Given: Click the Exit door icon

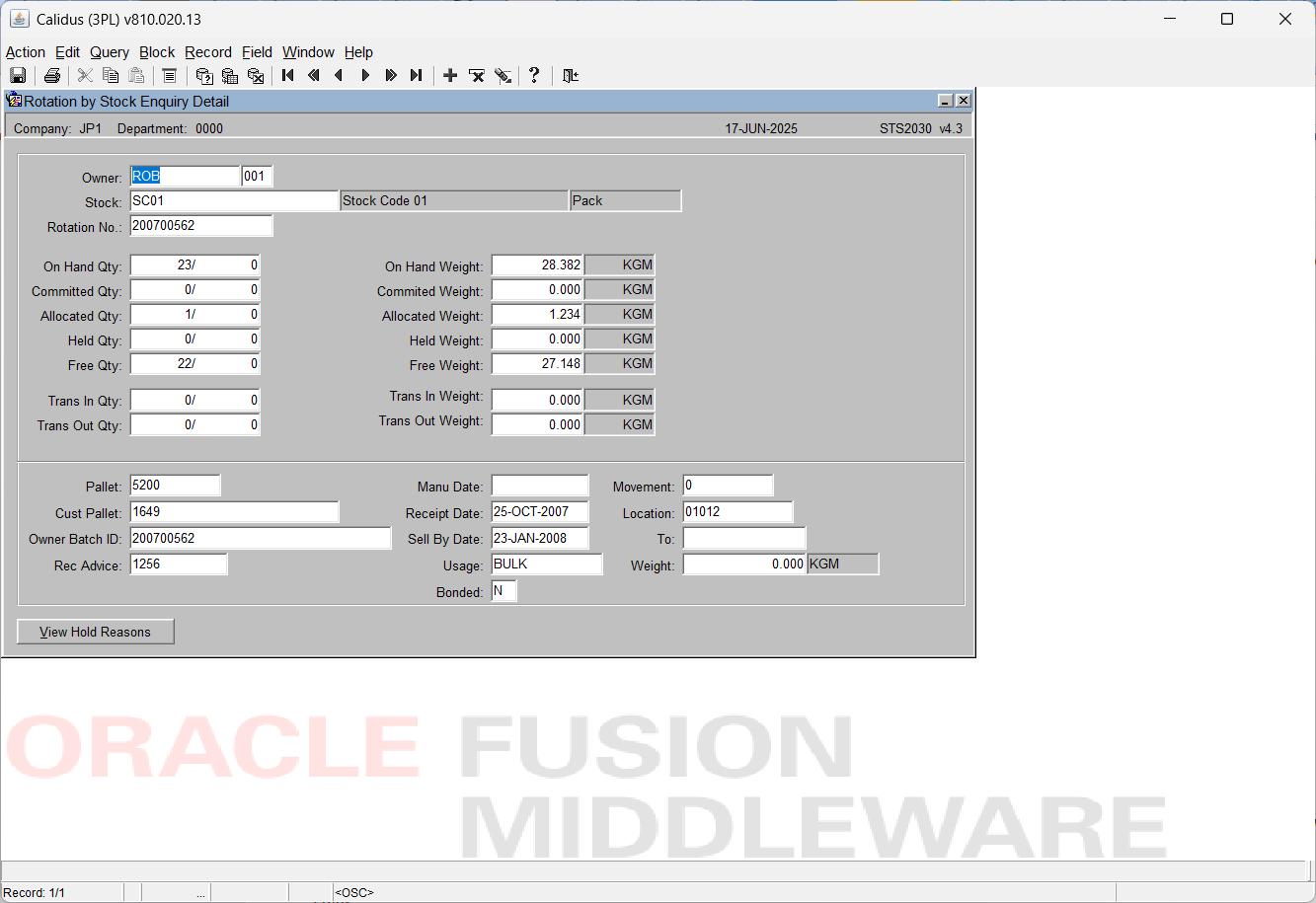Looking at the screenshot, I should click(571, 75).
